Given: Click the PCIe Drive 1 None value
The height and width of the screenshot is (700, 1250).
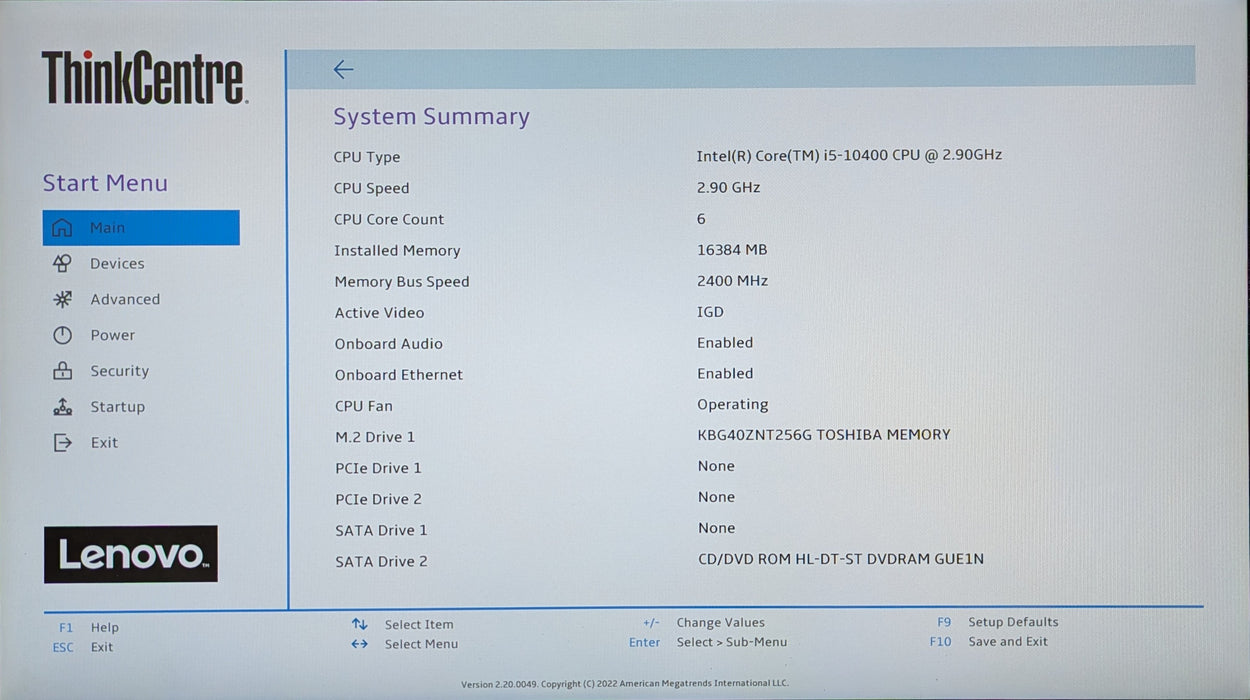Looking at the screenshot, I should pos(716,466).
